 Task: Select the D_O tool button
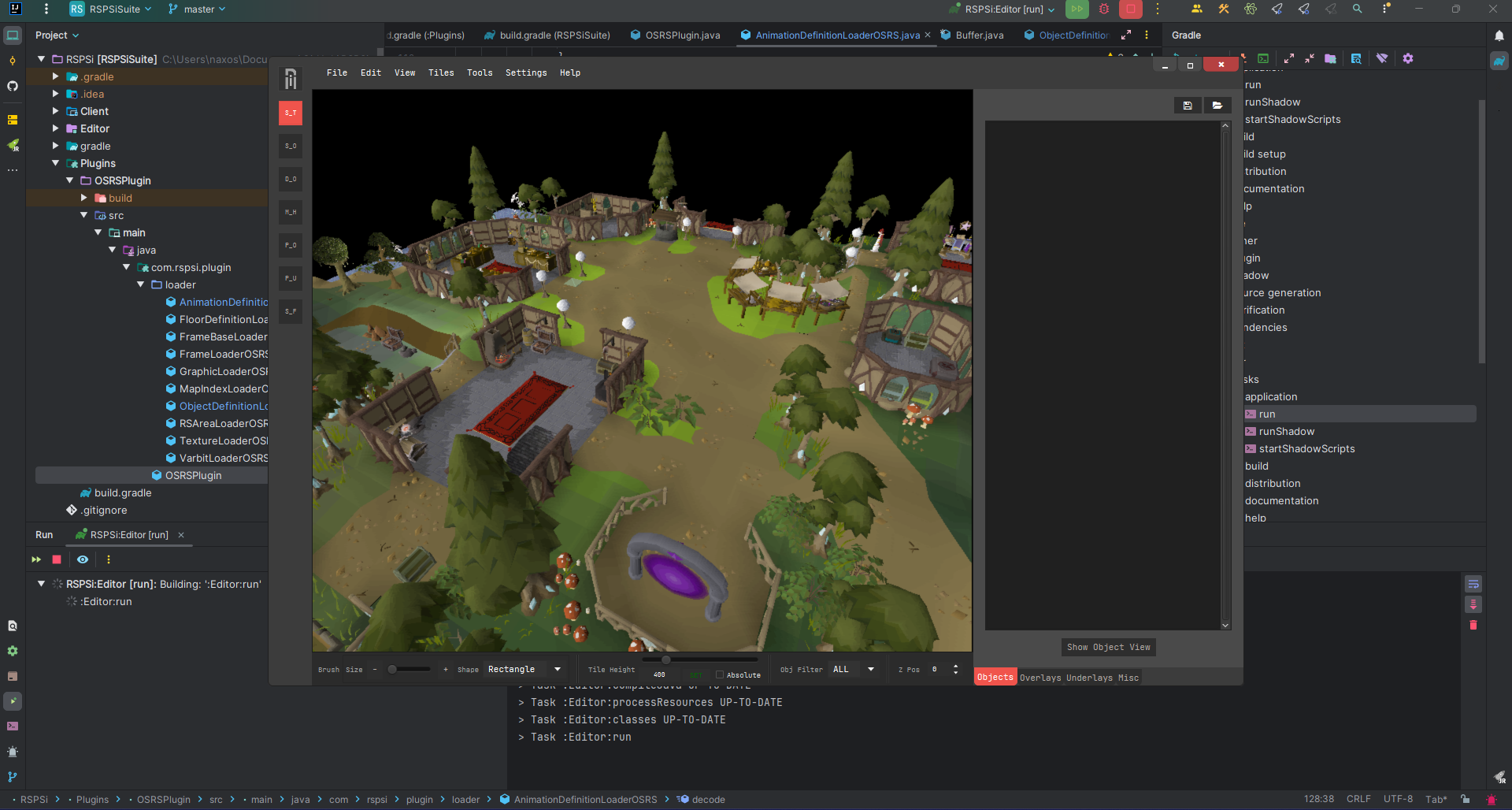[291, 179]
